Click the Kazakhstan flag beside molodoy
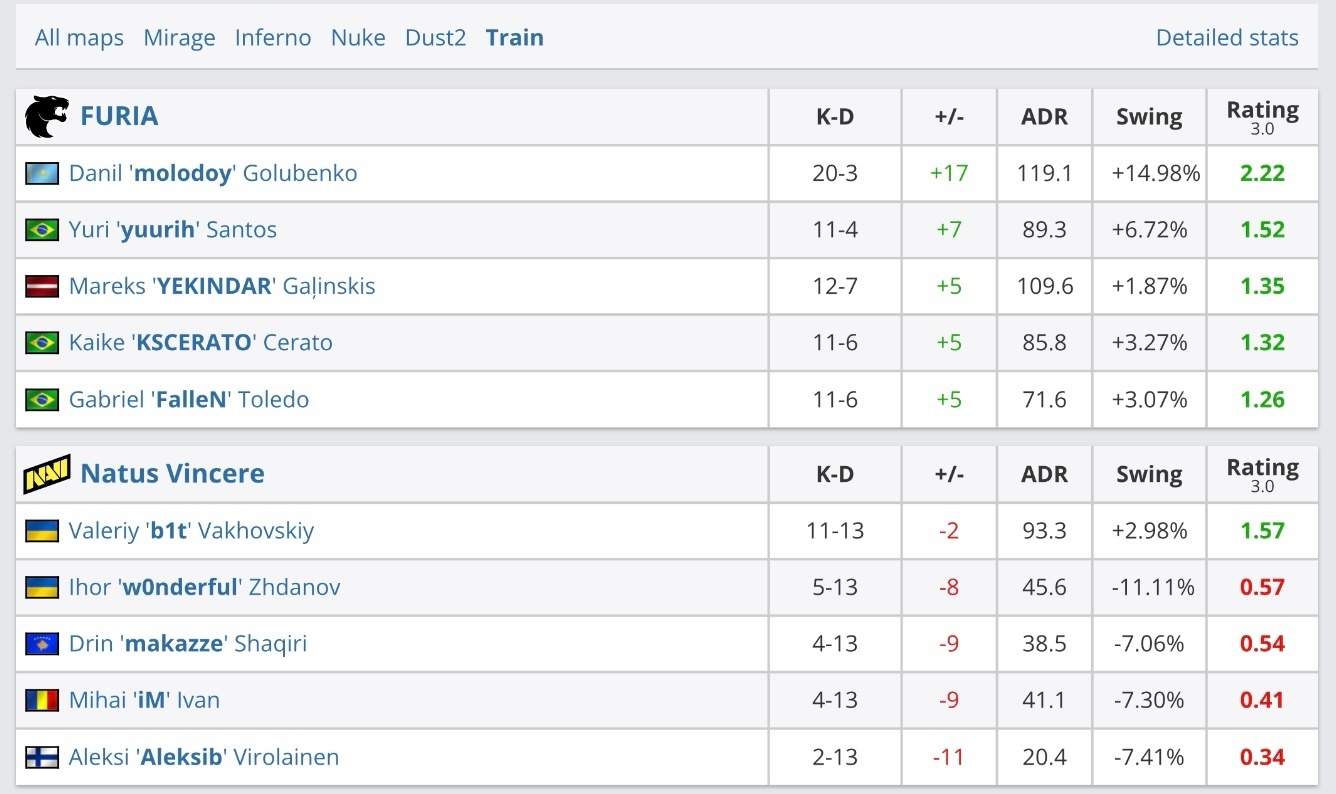The height and width of the screenshot is (794, 1336). point(42,173)
